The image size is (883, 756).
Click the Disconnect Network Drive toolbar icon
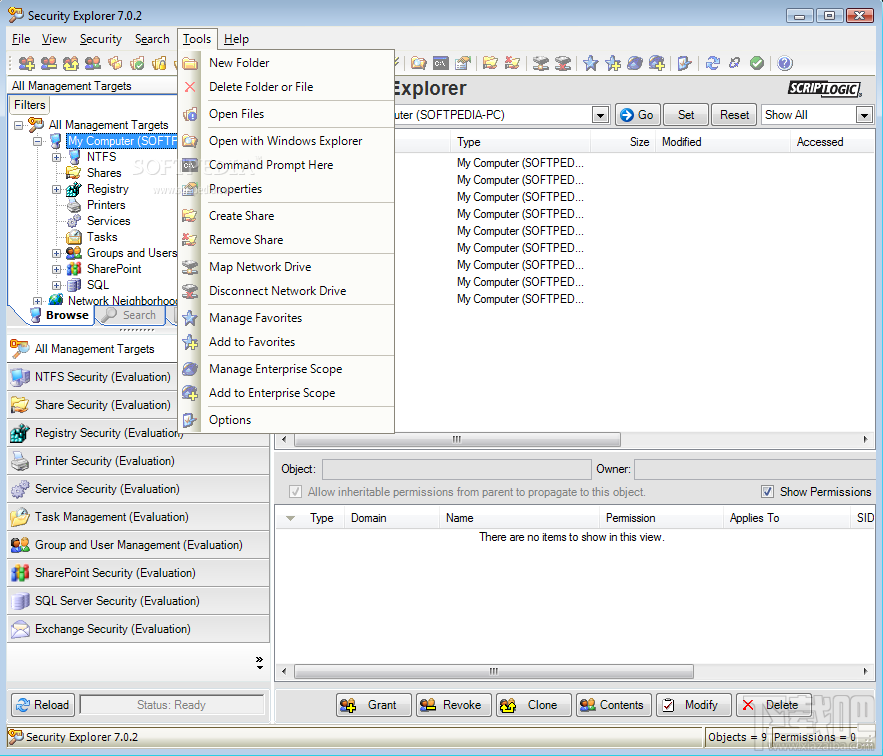(563, 63)
